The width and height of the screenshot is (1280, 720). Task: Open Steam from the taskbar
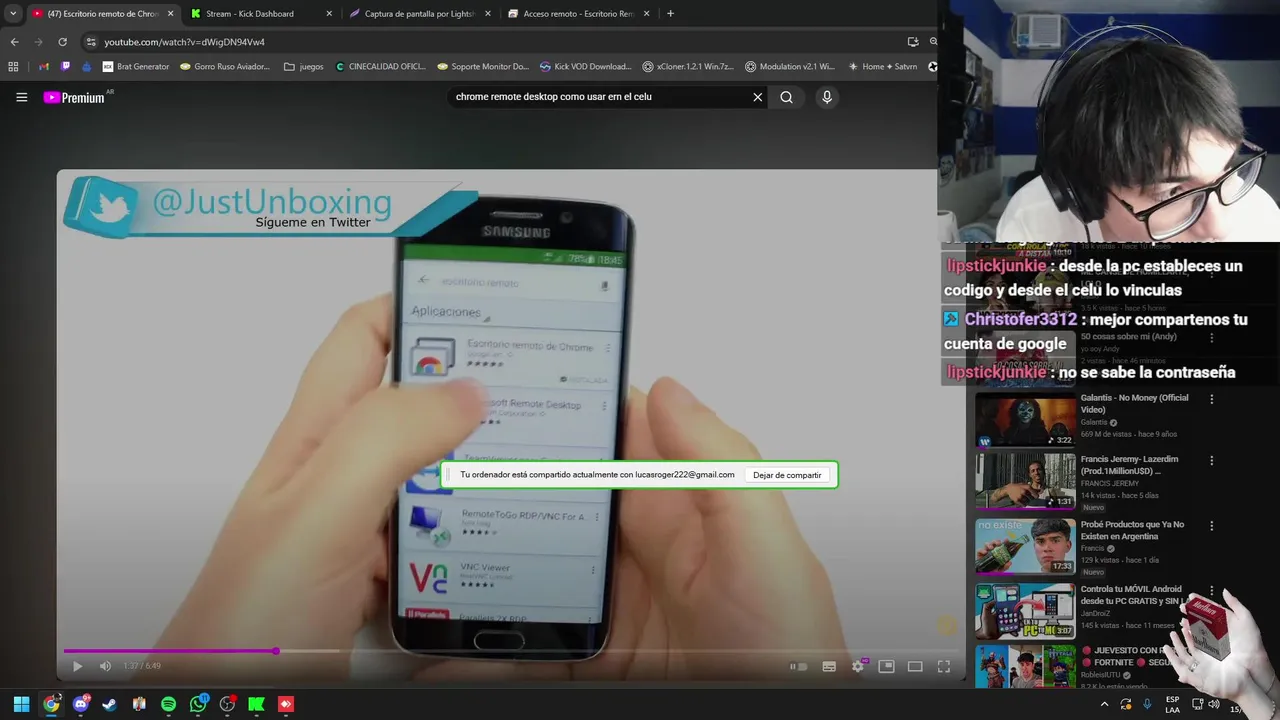[110, 704]
